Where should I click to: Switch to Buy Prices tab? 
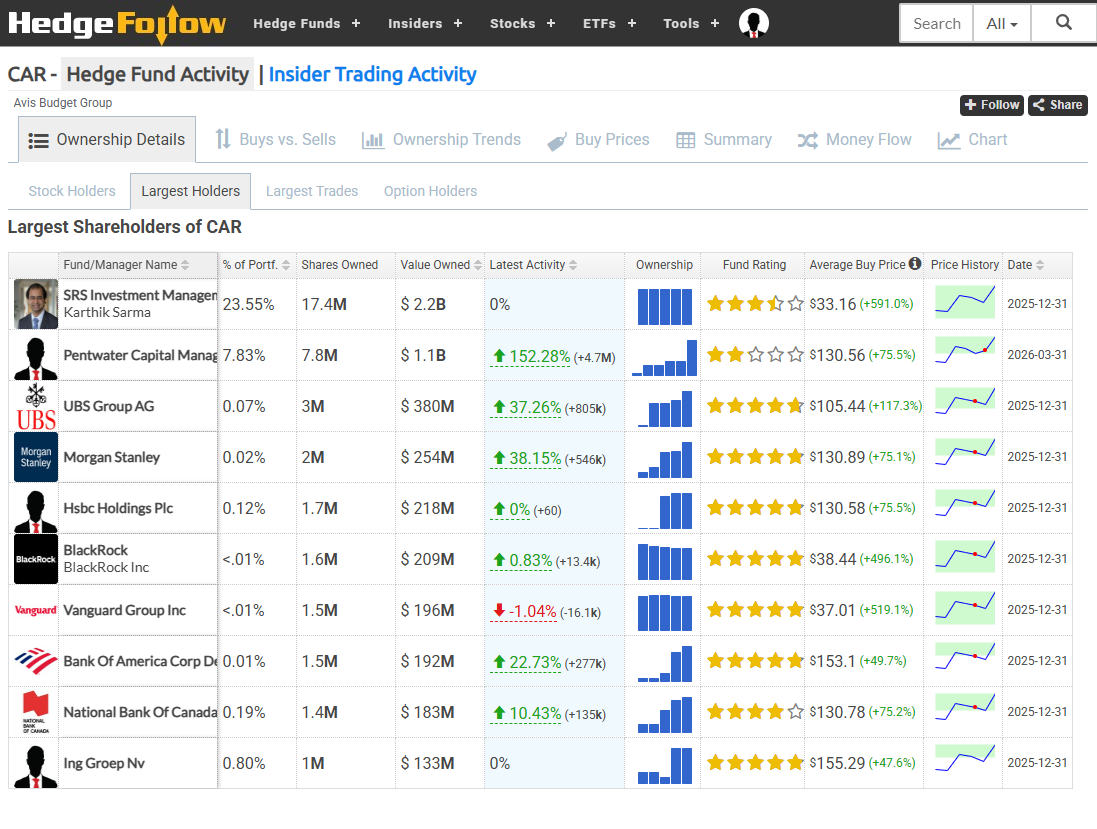click(x=598, y=139)
